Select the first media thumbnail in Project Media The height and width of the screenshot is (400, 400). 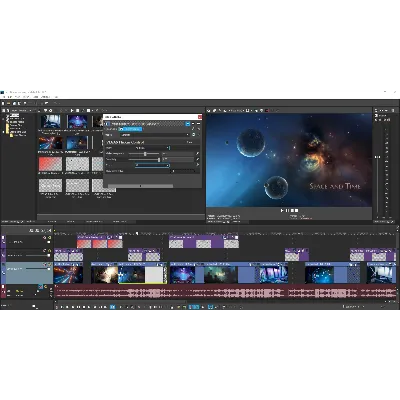50,122
